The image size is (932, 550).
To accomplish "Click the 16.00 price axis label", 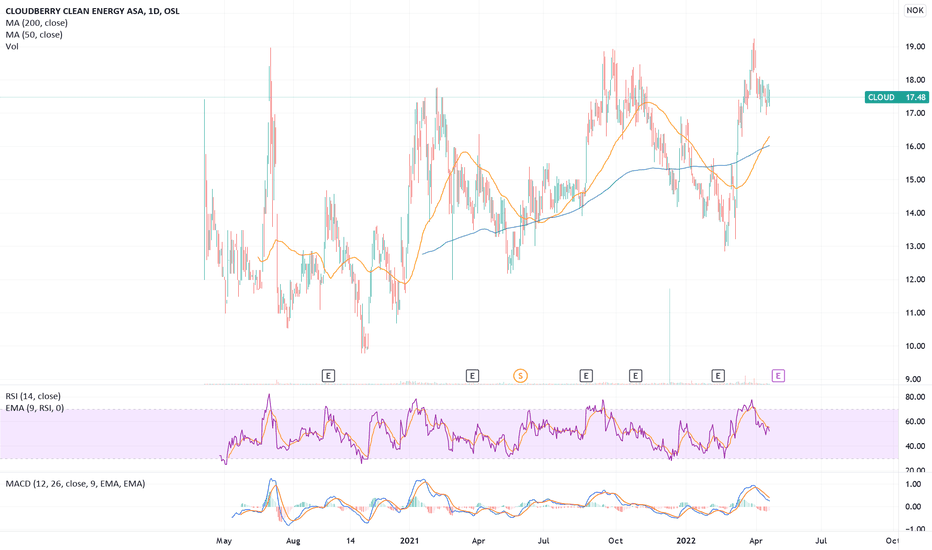I will [x=915, y=146].
